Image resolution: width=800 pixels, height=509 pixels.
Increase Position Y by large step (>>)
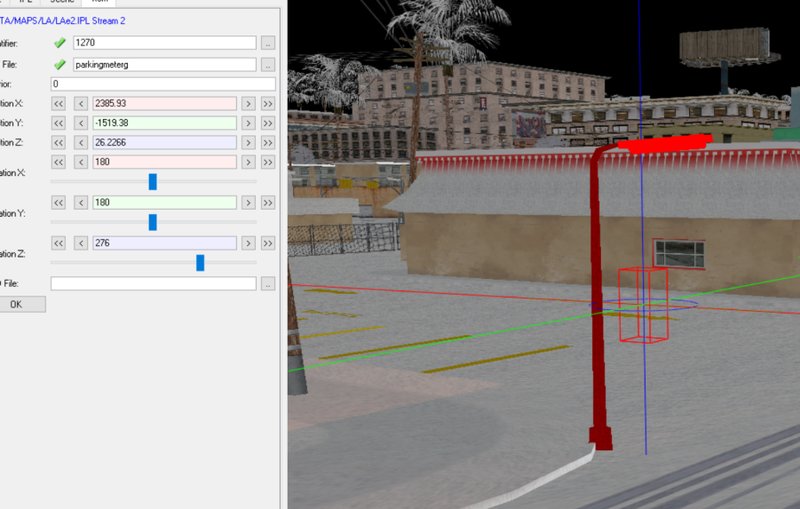click(268, 123)
